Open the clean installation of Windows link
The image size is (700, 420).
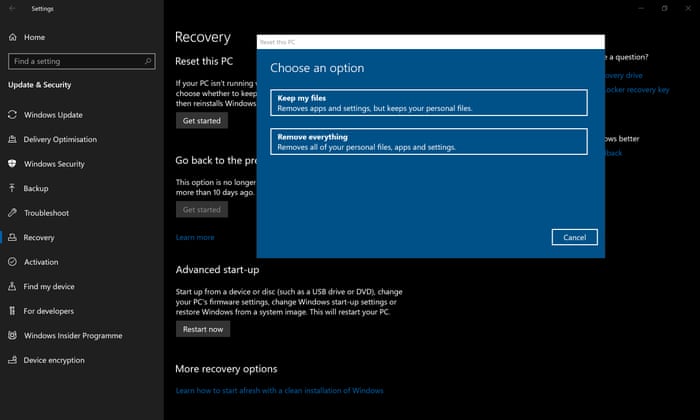(279, 390)
